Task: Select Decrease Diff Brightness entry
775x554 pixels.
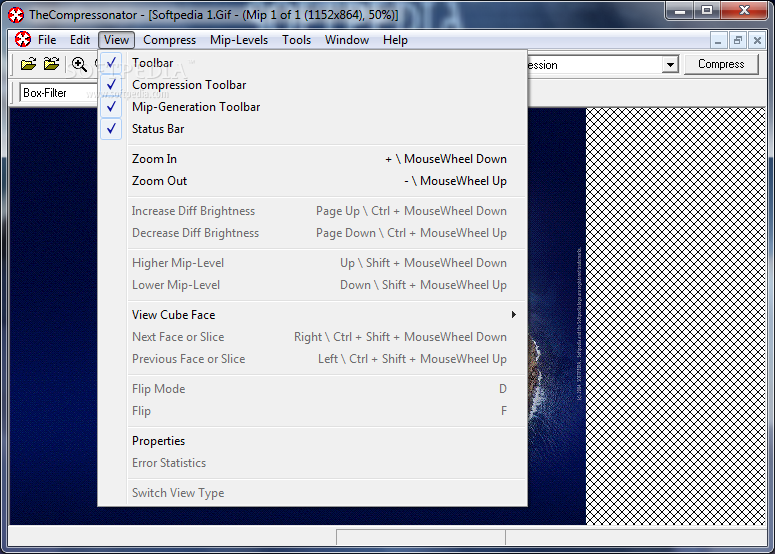Action: [313, 233]
